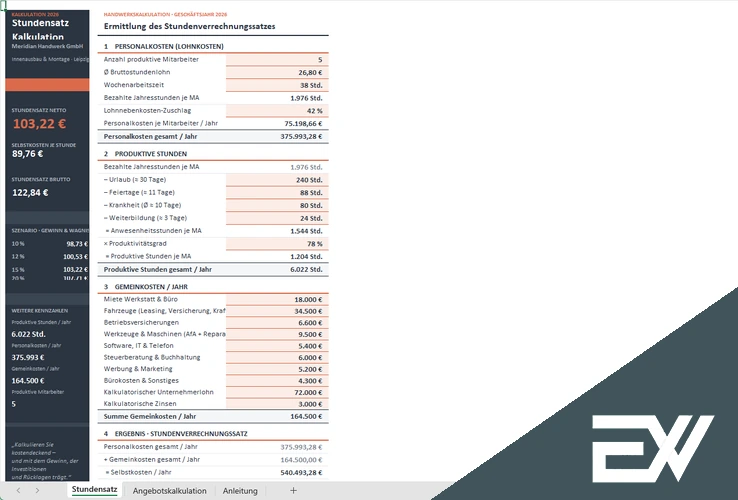Click section header '1 PERSONALKOSTEN (LOHNKOSTEN)'
738x500 pixels.
pos(164,46)
